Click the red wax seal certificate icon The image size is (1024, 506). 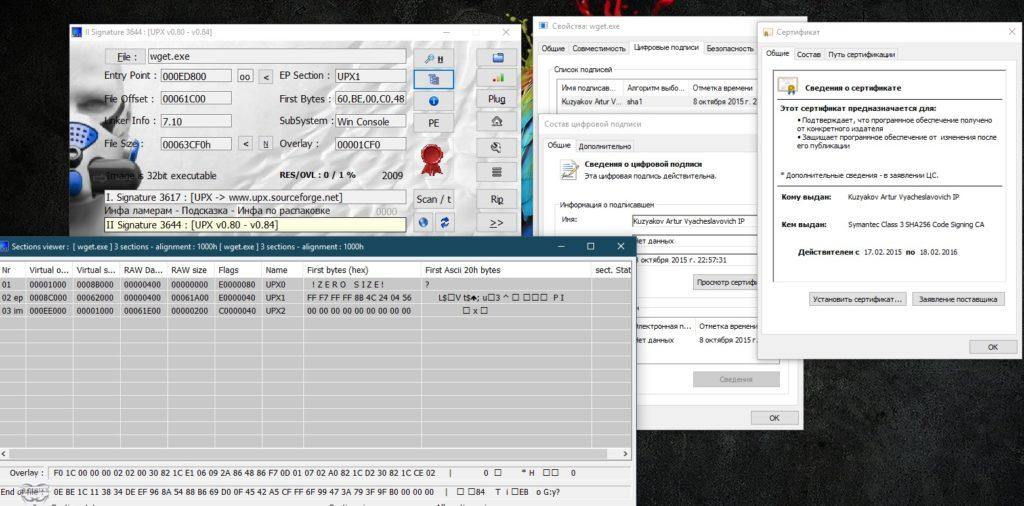(x=432, y=159)
